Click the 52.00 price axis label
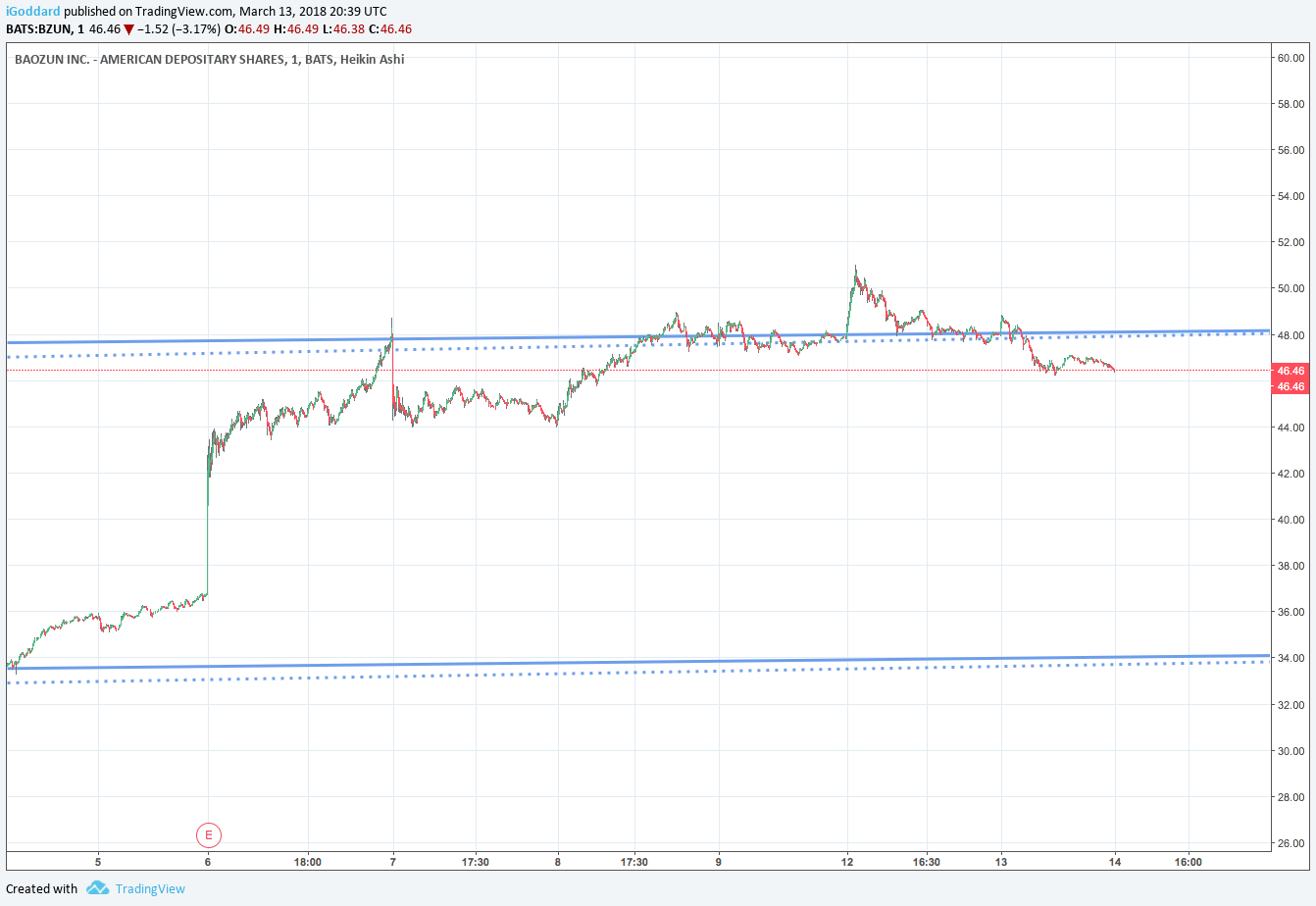This screenshot has width=1316, height=906. pos(1291,242)
